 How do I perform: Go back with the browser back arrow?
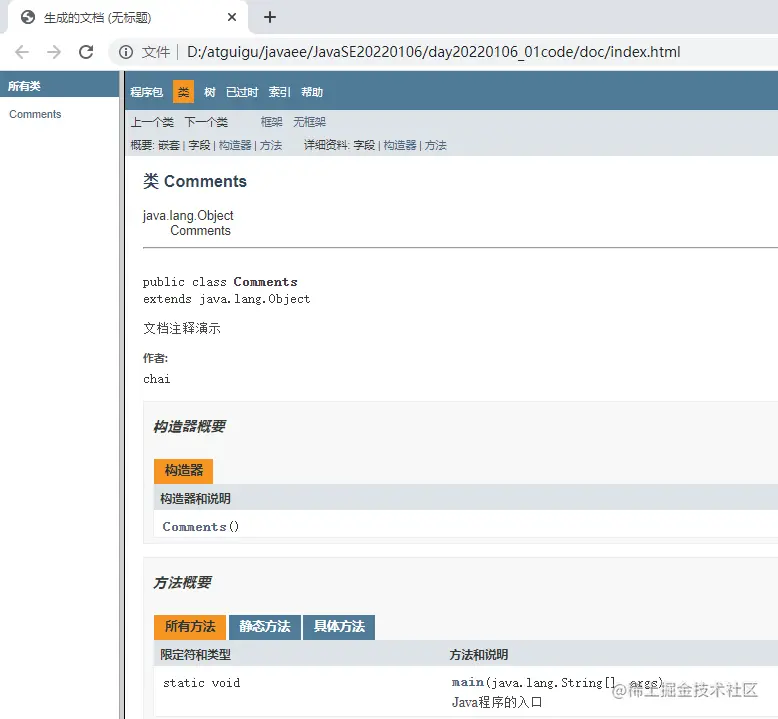pyautogui.click(x=22, y=52)
